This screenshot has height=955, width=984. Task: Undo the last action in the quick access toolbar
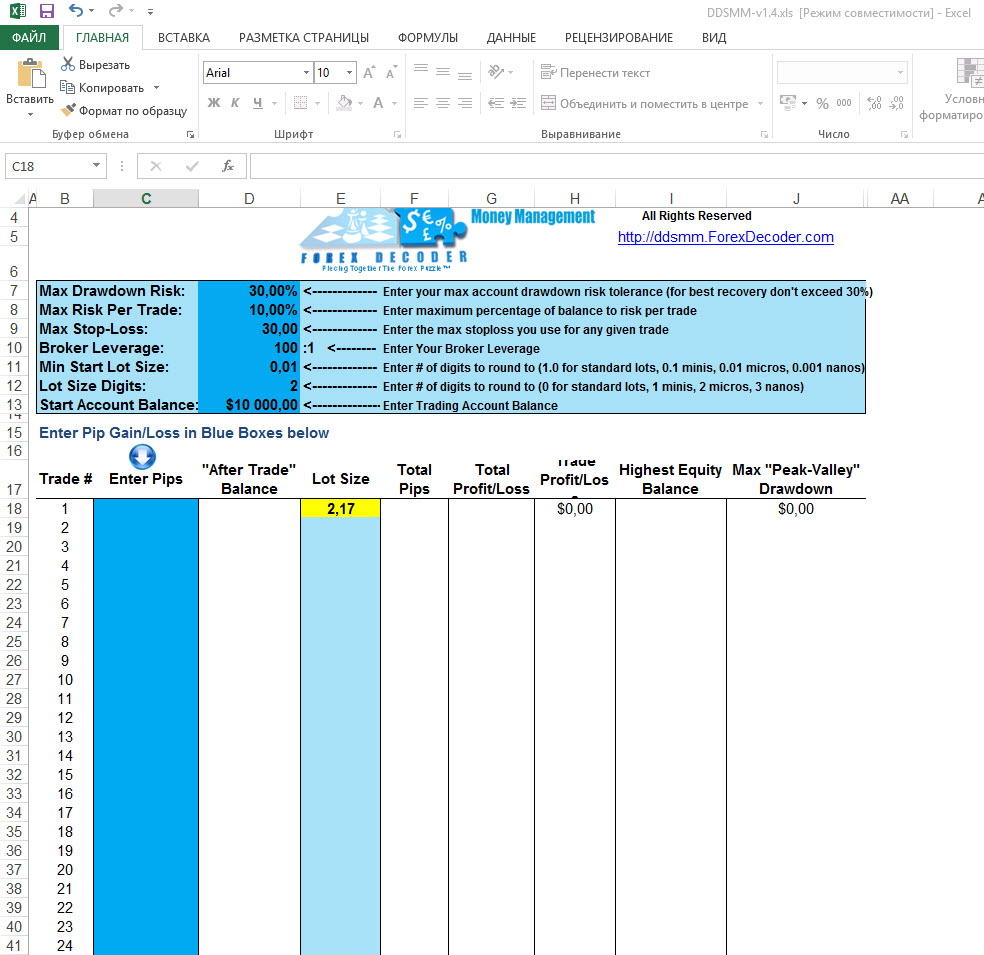[76, 11]
